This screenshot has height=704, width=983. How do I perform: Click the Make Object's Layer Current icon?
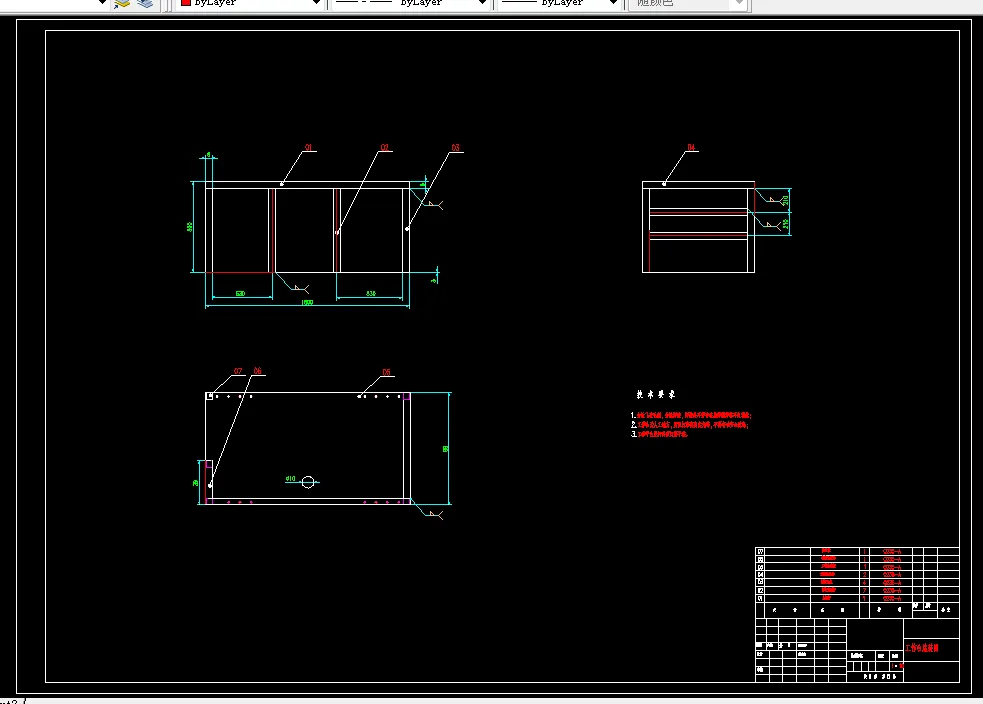pyautogui.click(x=122, y=3)
